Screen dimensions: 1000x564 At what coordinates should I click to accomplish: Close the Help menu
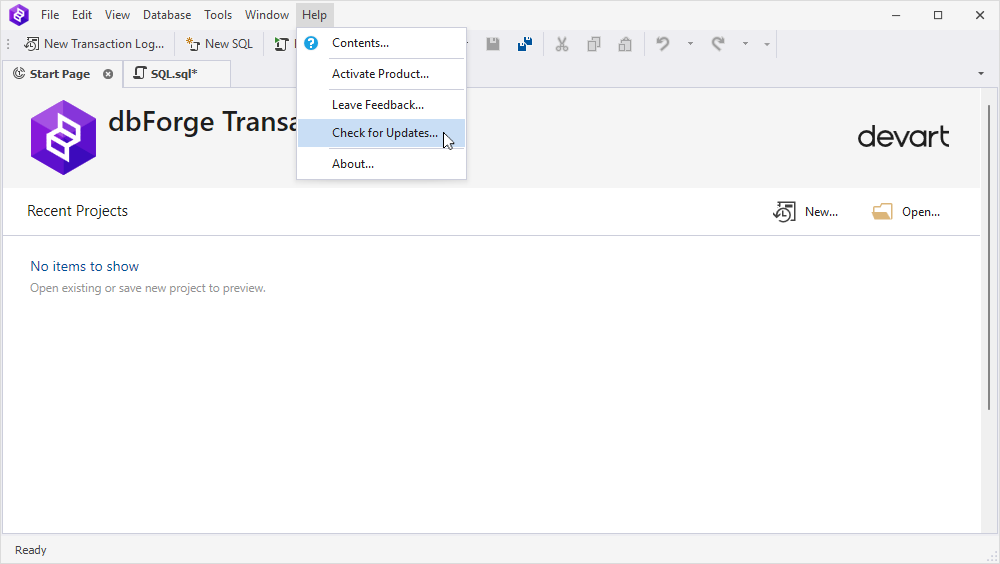314,15
